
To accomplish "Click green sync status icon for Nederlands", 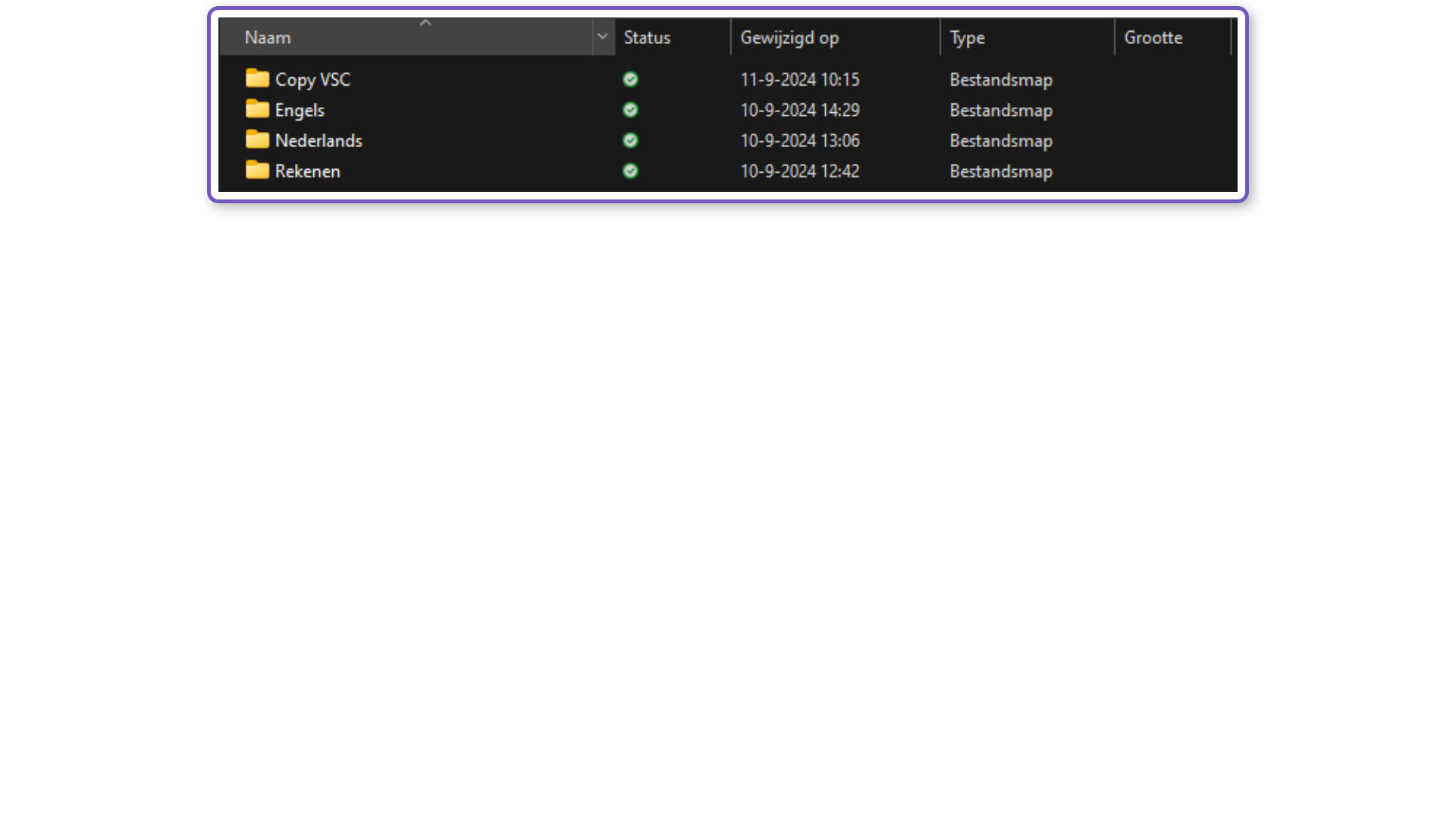I will pos(630,140).
